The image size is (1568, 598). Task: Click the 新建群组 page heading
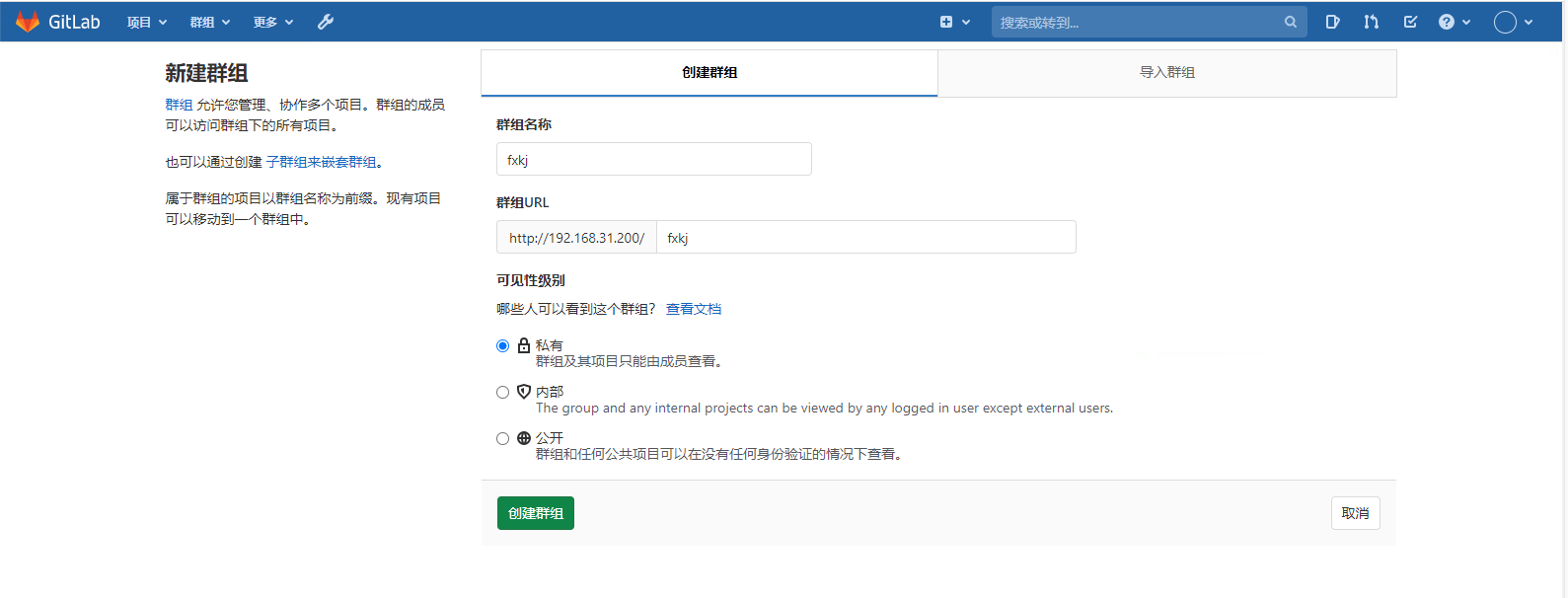click(206, 73)
